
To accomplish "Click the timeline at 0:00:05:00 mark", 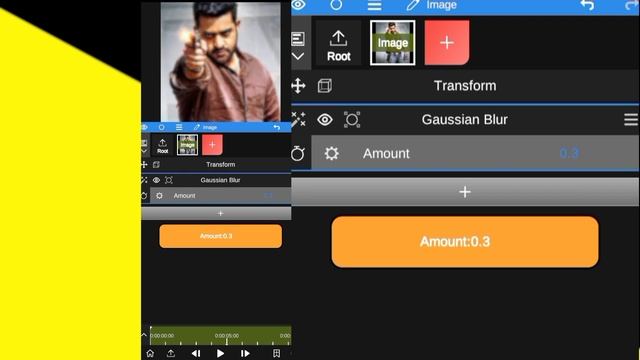I will coord(227,336).
